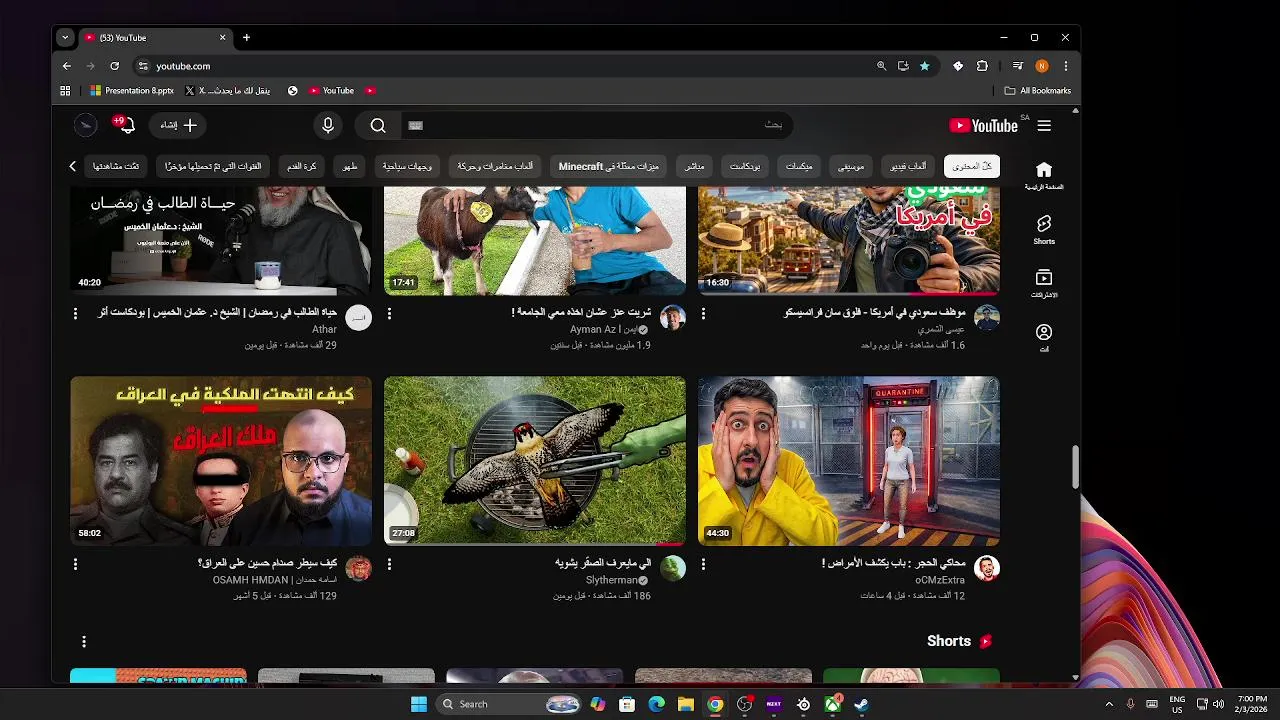Open the tab search dropdown arrow
Image resolution: width=1280 pixels, height=720 pixels.
pos(65,38)
